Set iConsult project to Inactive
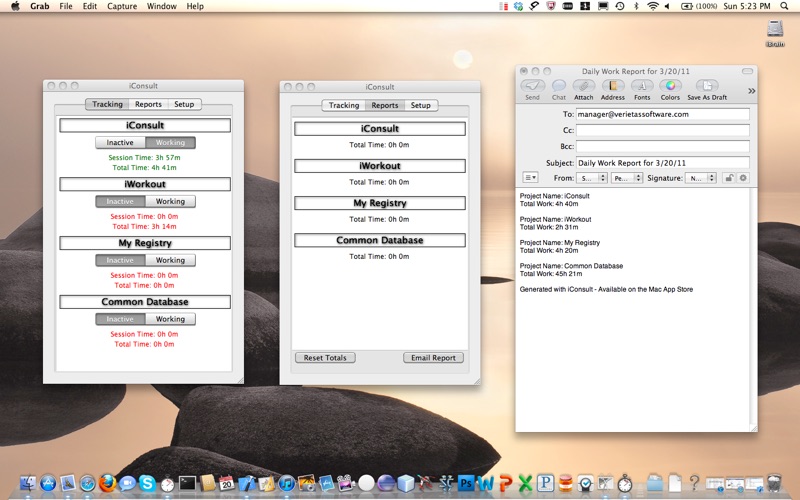 point(120,142)
